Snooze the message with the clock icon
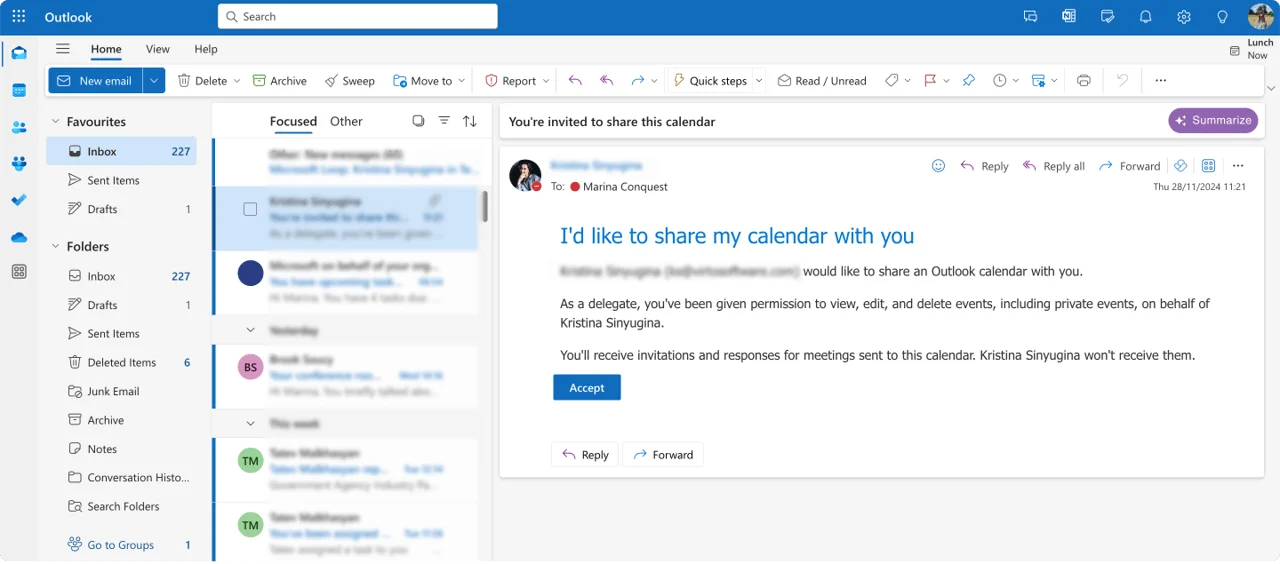 pyautogui.click(x=999, y=81)
